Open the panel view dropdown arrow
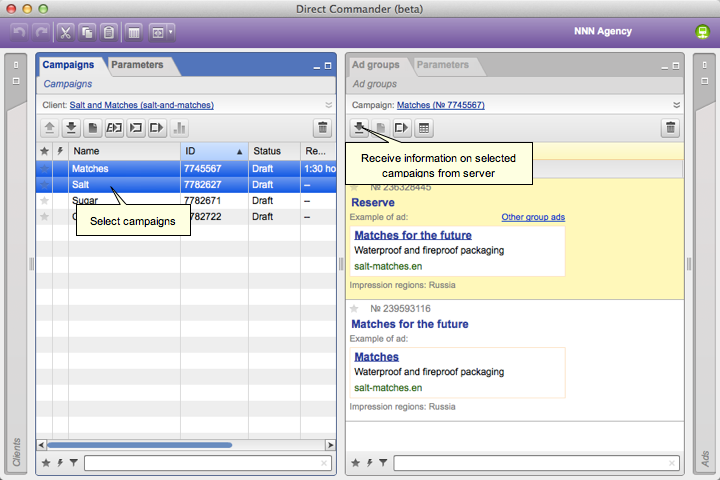Image resolution: width=720 pixels, height=480 pixels. [171, 33]
